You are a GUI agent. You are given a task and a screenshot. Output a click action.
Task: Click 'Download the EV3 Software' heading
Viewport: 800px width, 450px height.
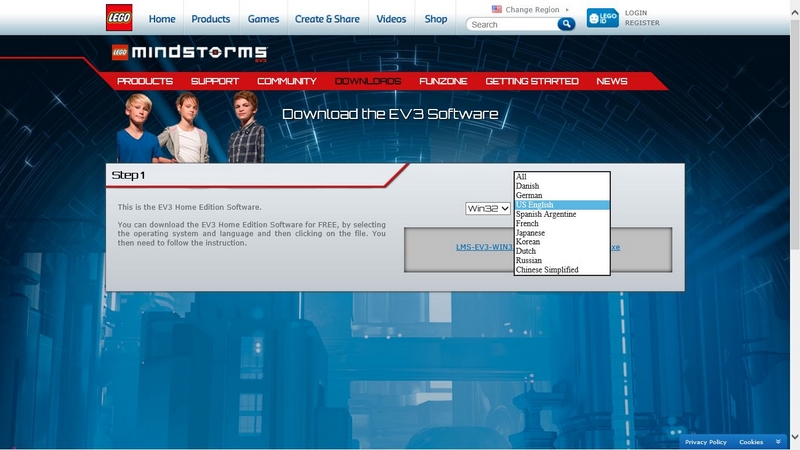[390, 114]
